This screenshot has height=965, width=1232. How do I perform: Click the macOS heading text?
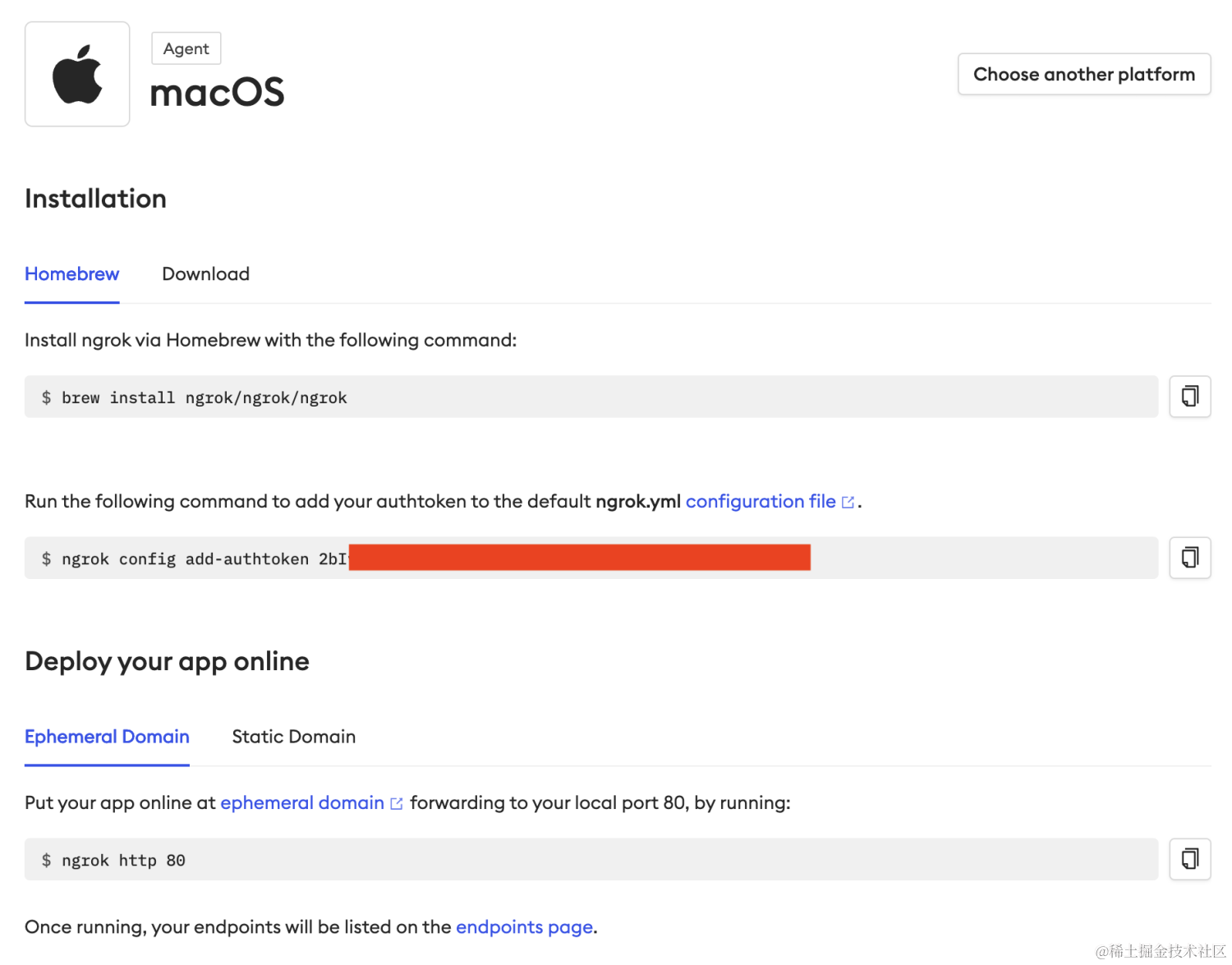click(218, 92)
